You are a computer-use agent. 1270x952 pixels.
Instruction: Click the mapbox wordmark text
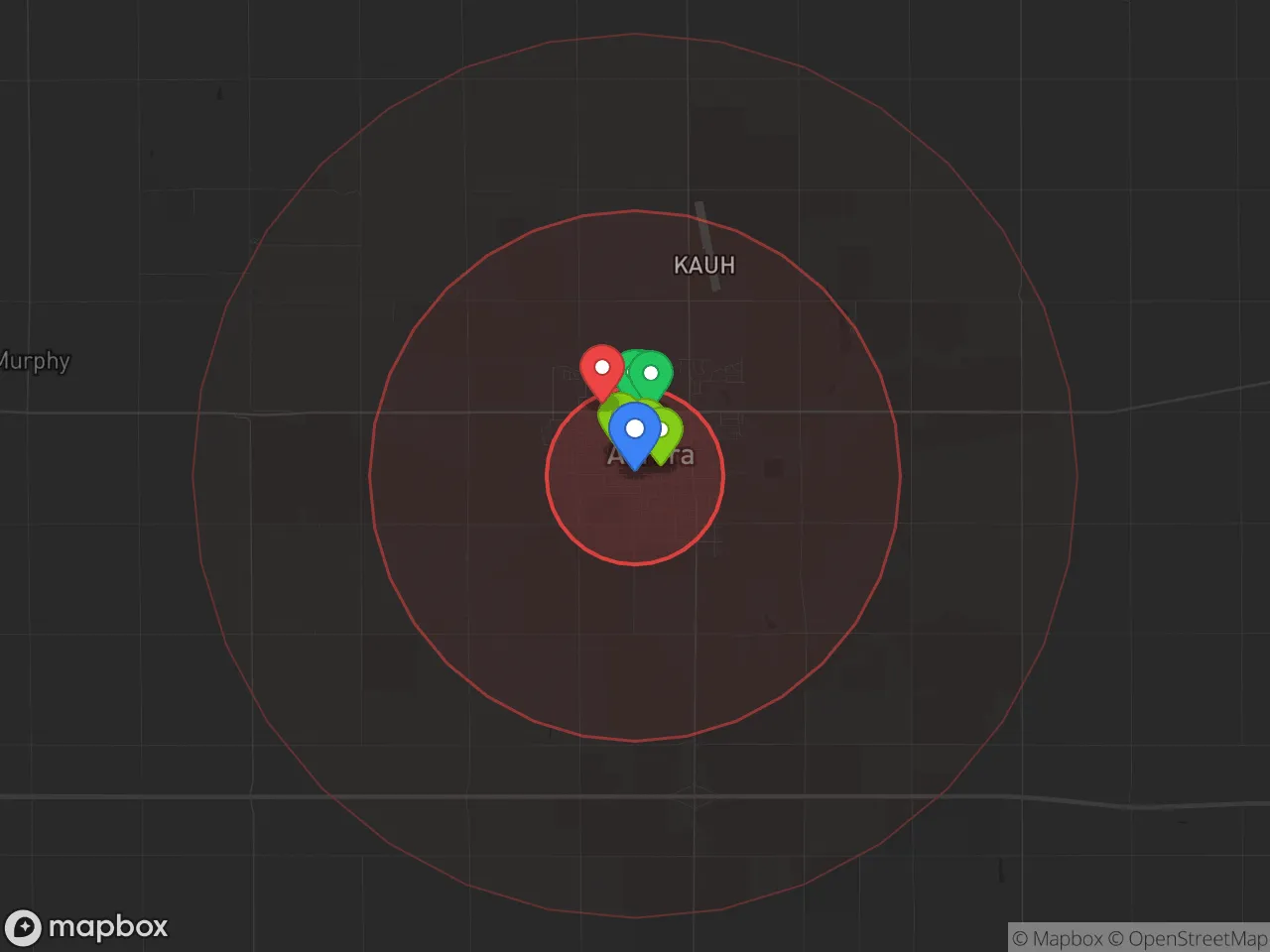108,927
